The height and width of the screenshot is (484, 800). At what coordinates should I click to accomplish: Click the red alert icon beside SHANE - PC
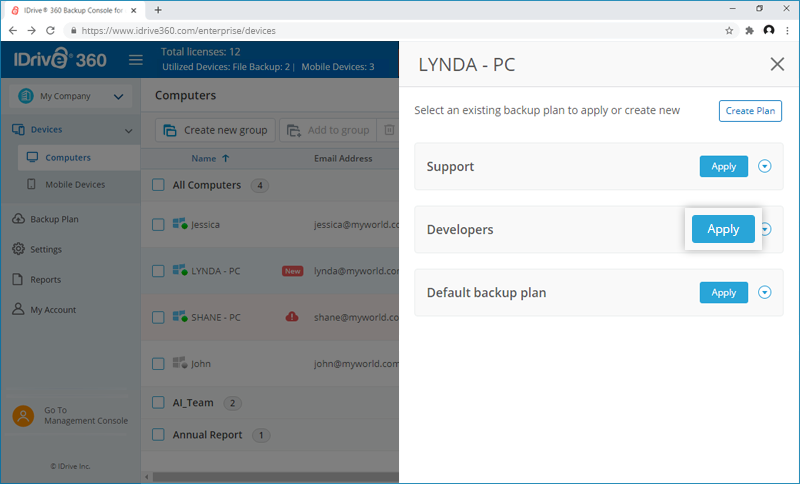292,317
